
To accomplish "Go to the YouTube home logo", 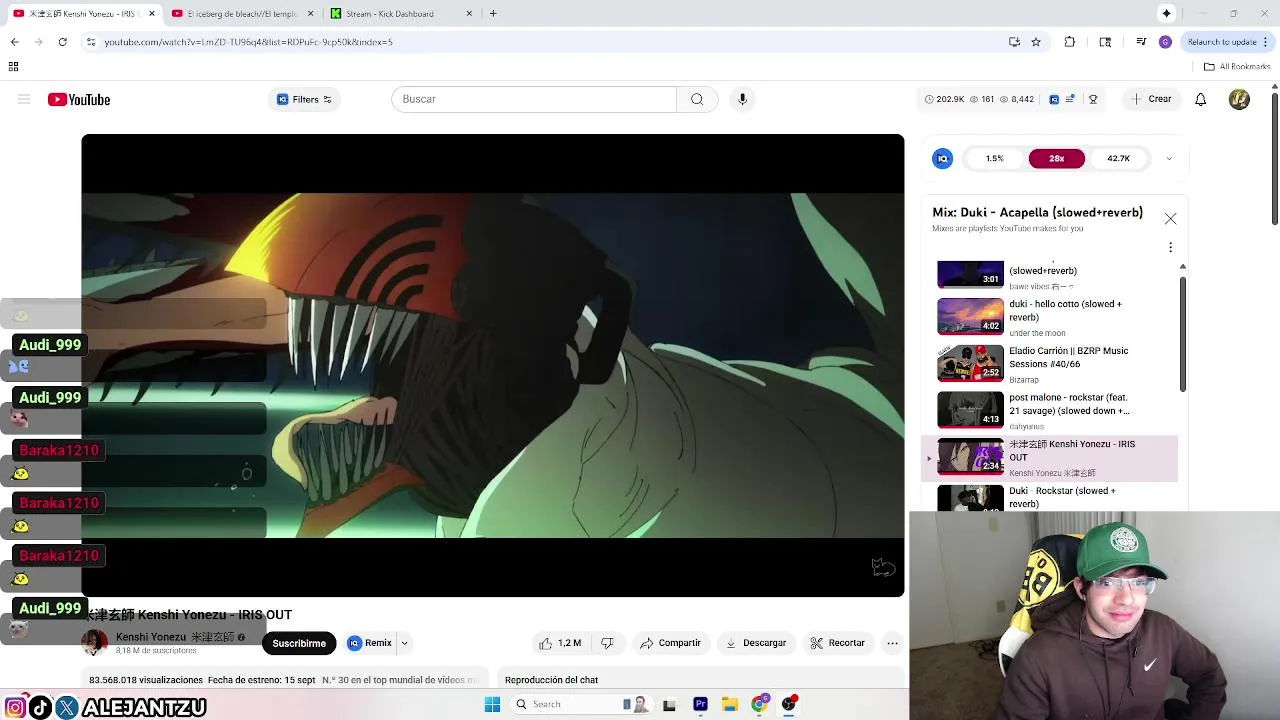I will 79,99.
